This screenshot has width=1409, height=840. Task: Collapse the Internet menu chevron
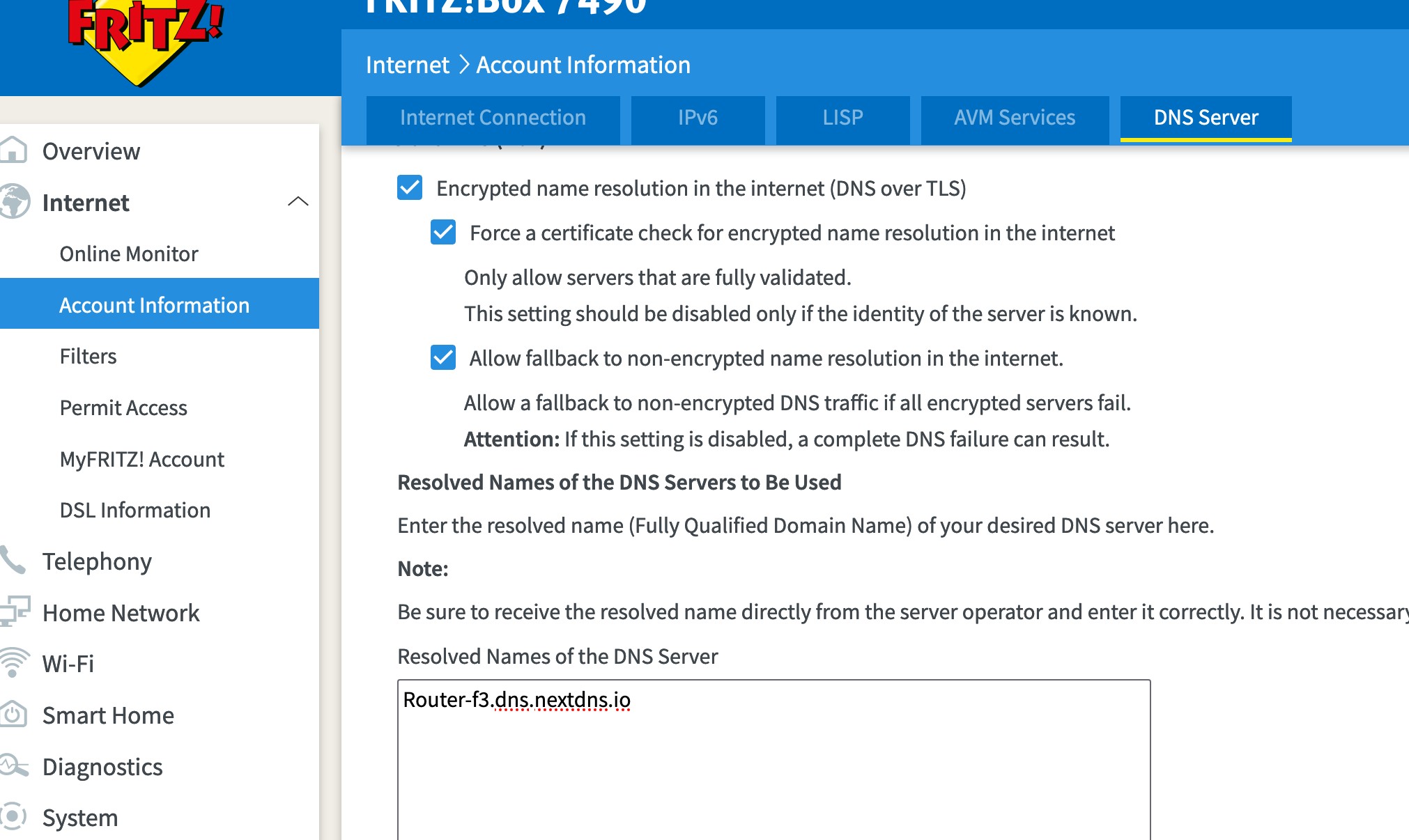(x=298, y=202)
